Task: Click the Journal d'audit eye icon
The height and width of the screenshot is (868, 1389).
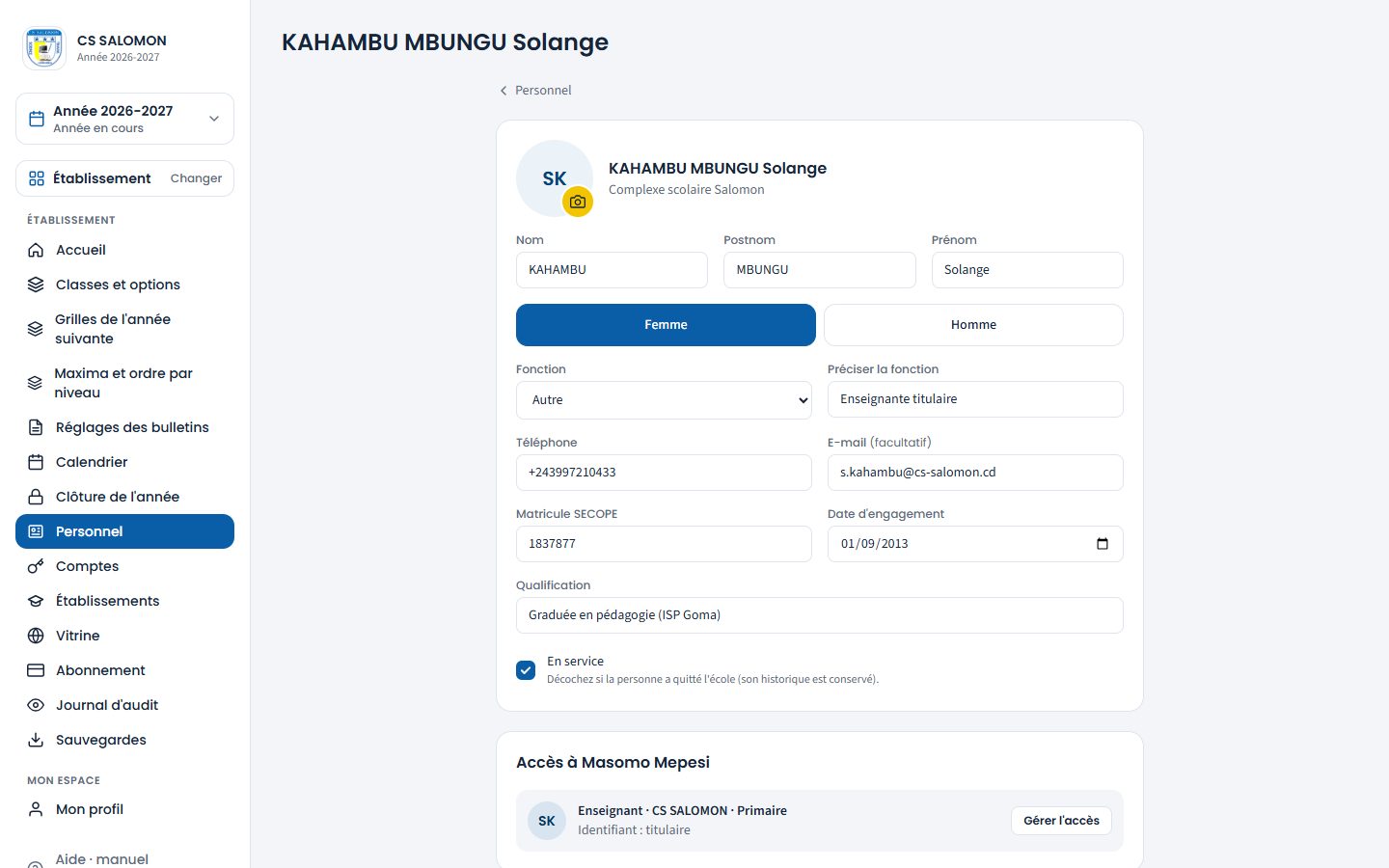Action: 36,705
